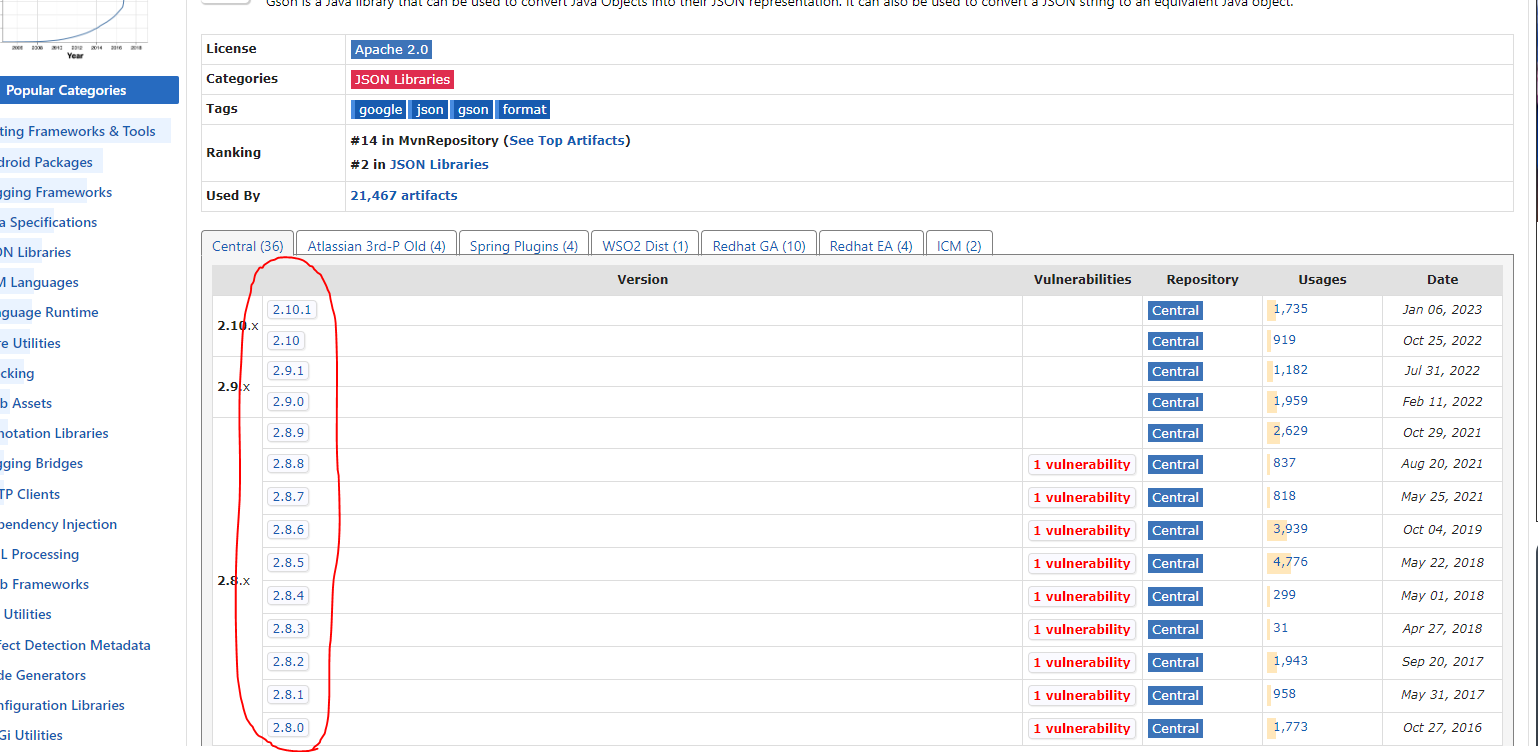Image resolution: width=1538 pixels, height=752 pixels.
Task: Click the Oct 27, 2016 date cell
Action: tap(1442, 728)
